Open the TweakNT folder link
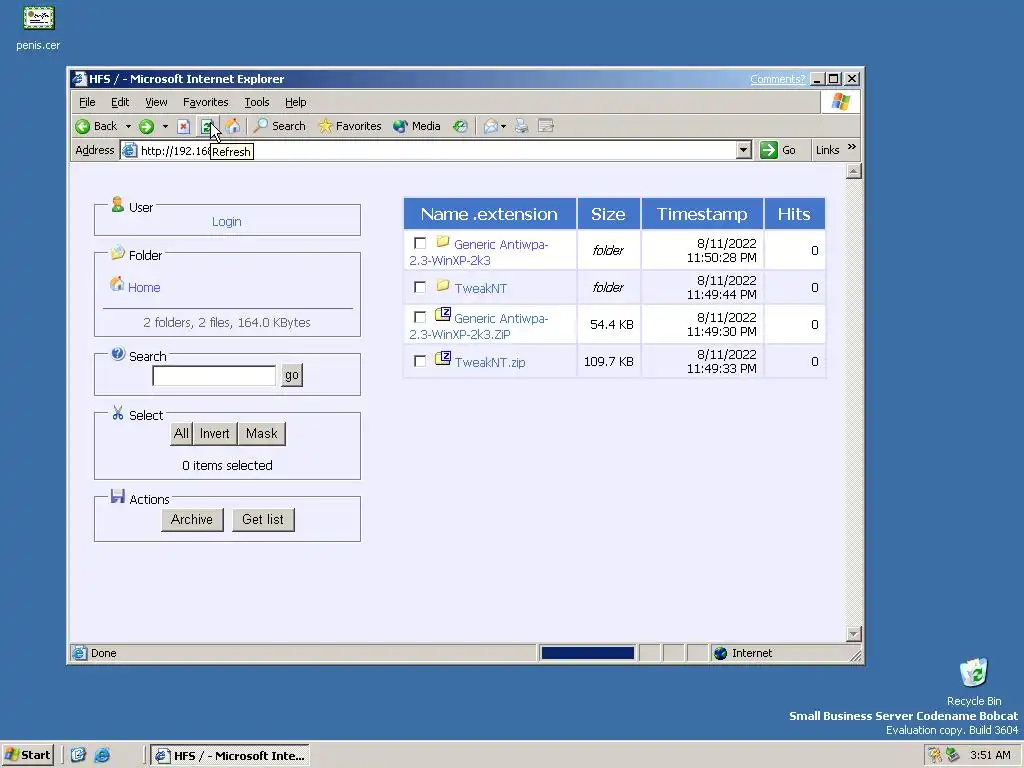 click(480, 288)
